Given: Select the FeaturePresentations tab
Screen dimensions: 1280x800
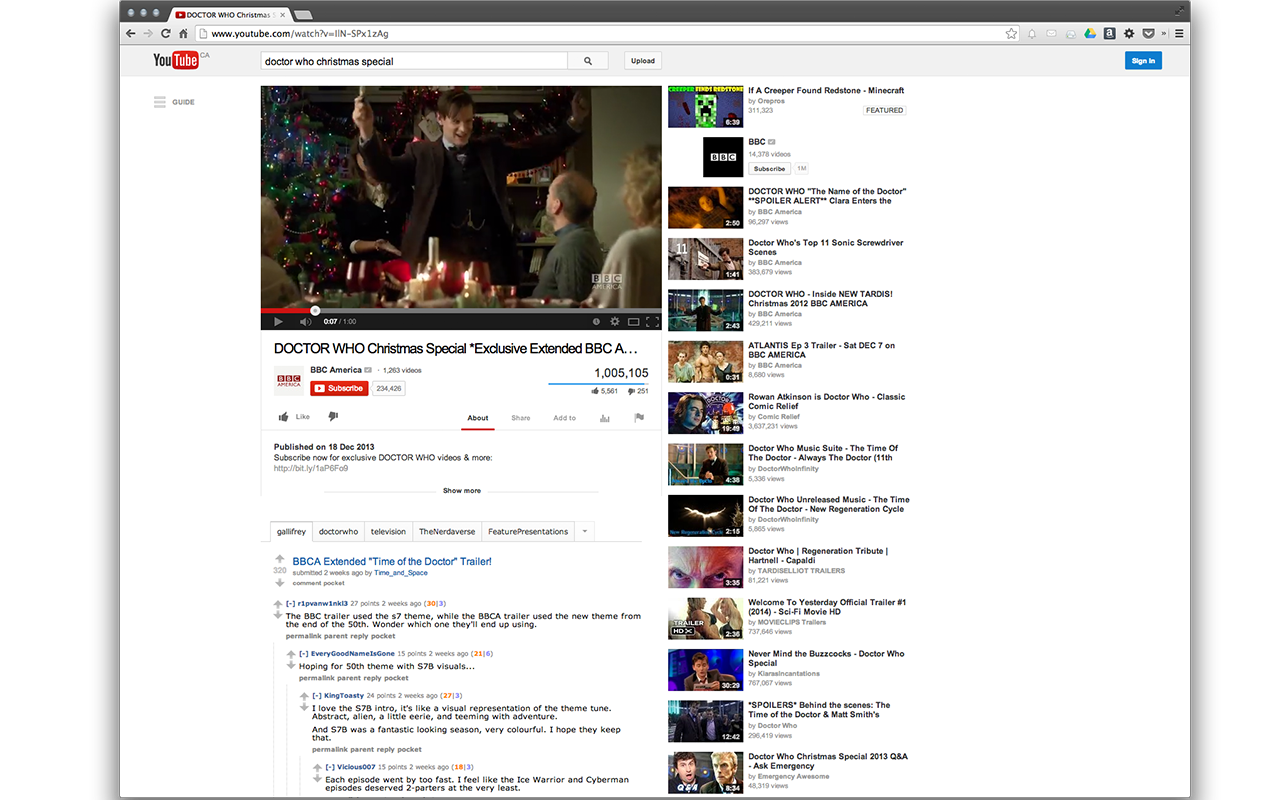Looking at the screenshot, I should click(x=528, y=532).
